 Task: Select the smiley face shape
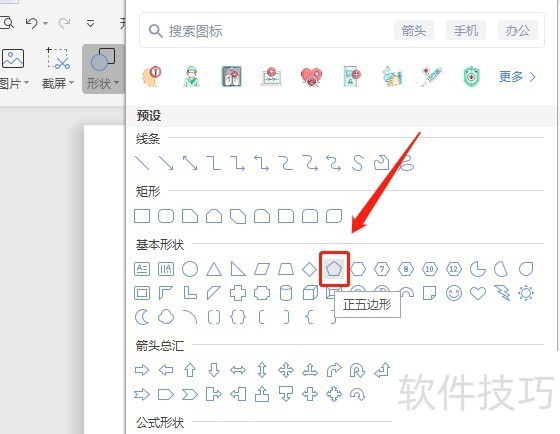454,293
